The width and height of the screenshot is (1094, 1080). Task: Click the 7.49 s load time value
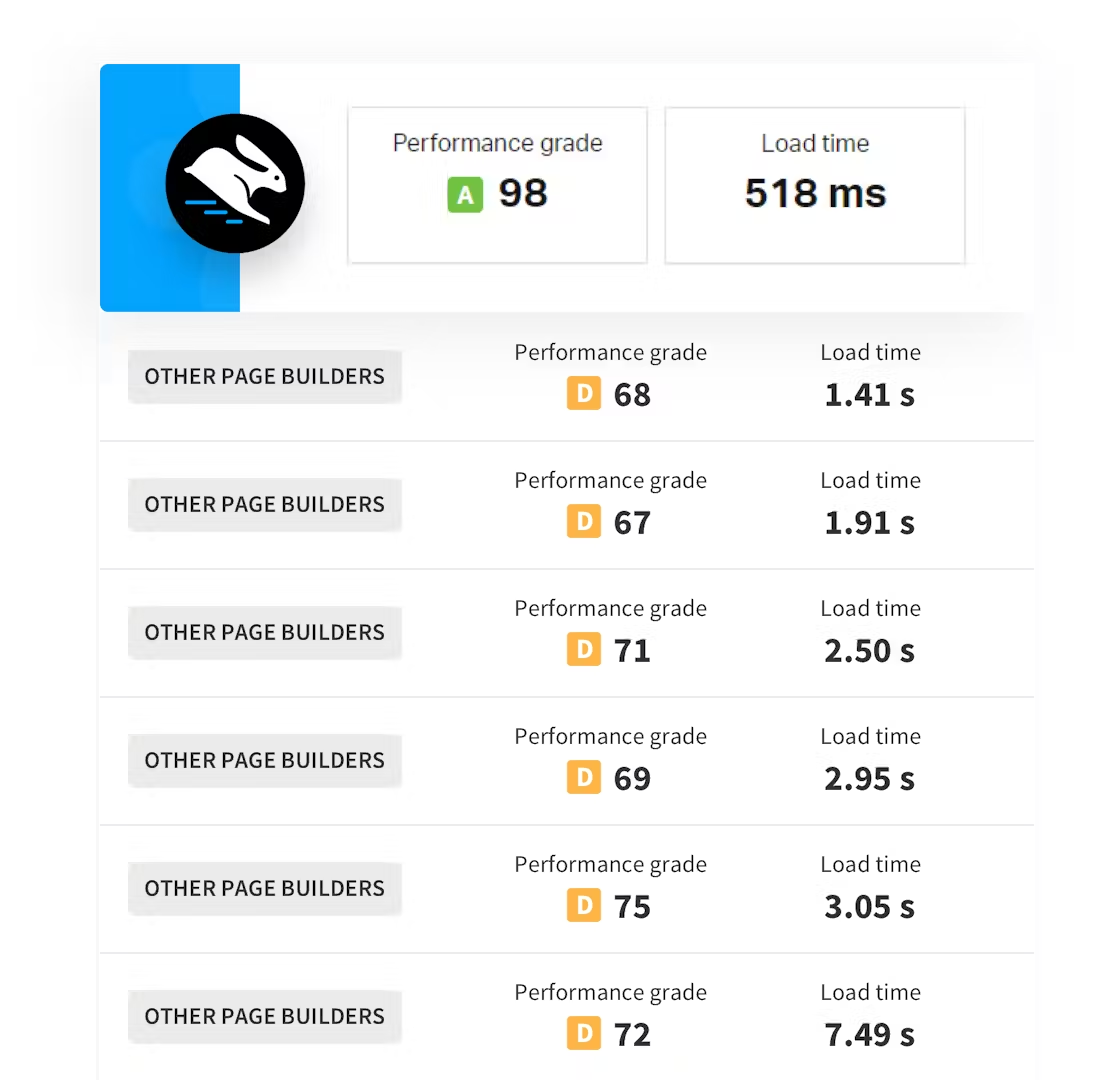point(869,1035)
